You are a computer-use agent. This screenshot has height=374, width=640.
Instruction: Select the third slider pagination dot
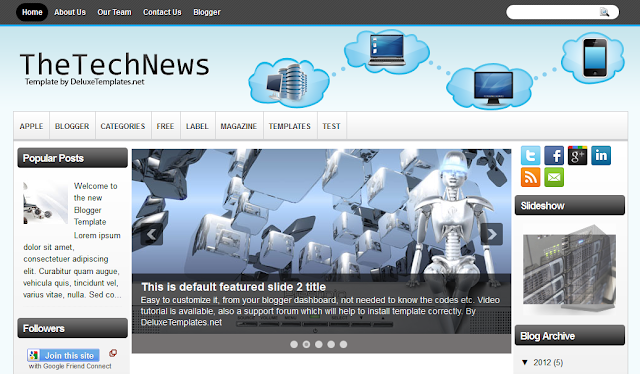click(319, 345)
